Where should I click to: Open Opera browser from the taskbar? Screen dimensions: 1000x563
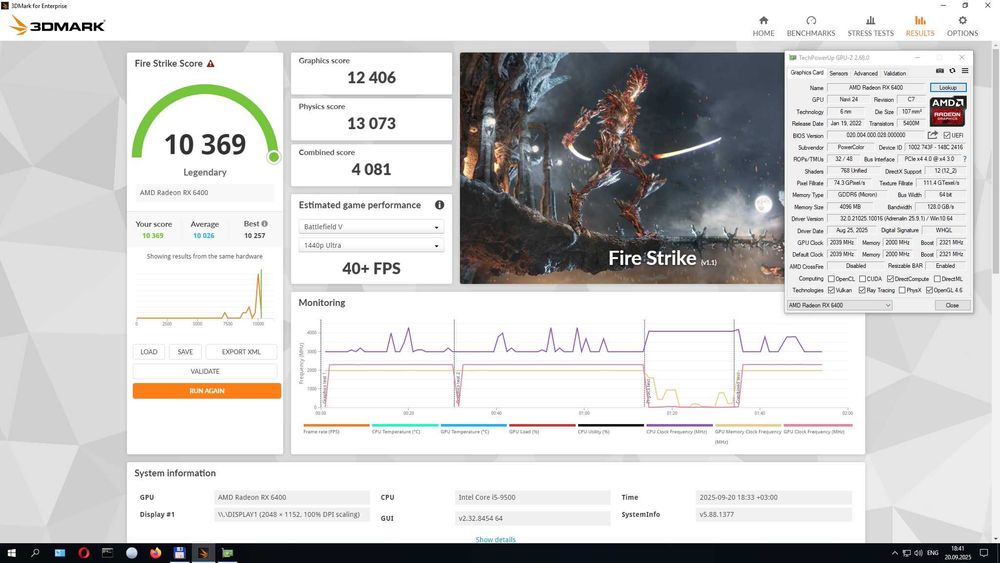coord(84,553)
